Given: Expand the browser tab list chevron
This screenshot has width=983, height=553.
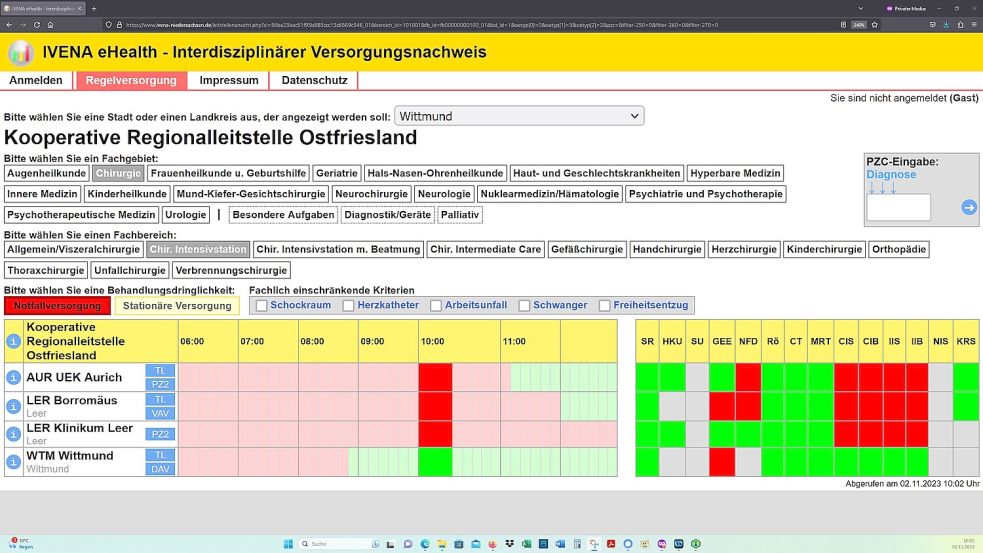Looking at the screenshot, I should pyautogui.click(x=860, y=9).
